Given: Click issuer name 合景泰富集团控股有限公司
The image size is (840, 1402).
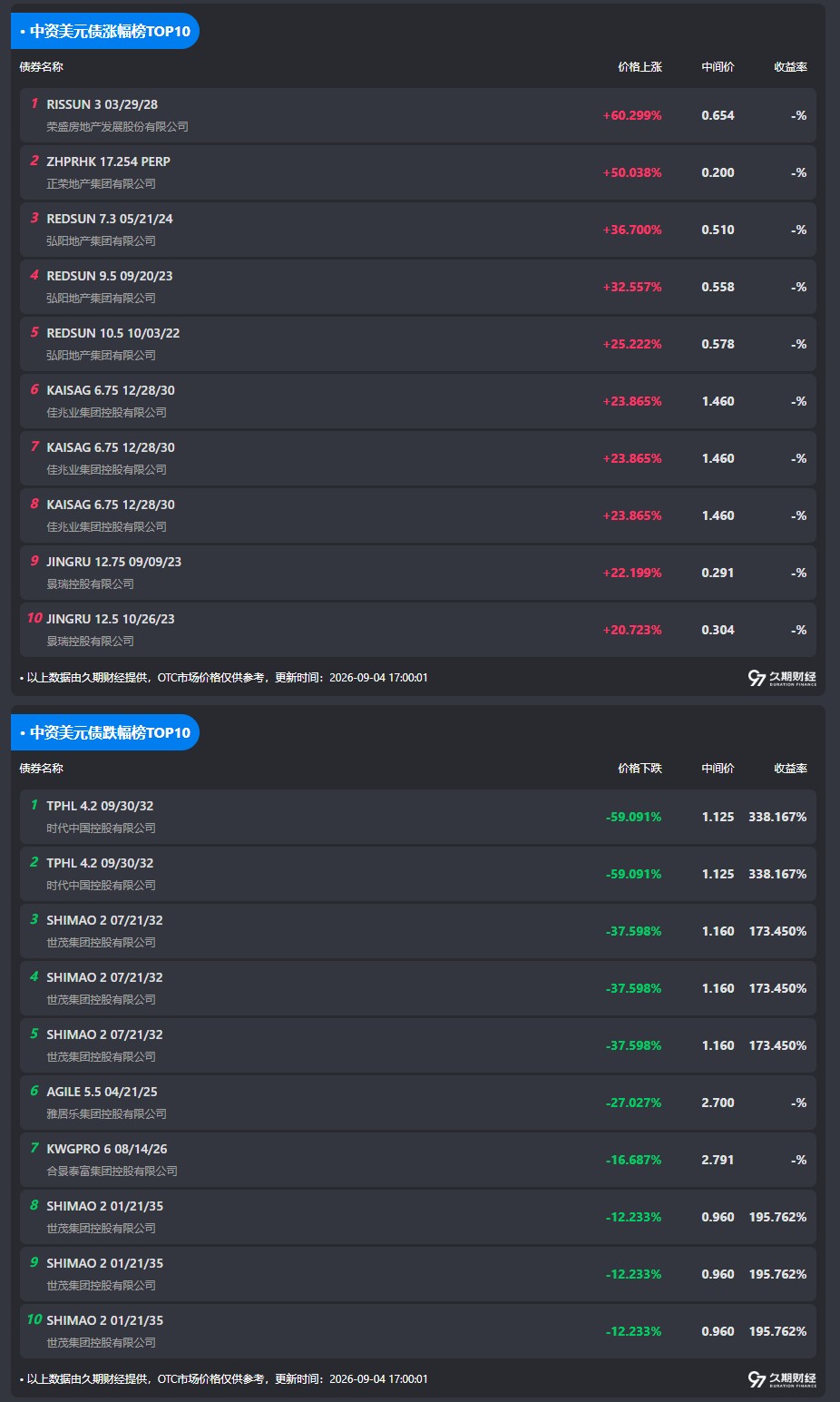Looking at the screenshot, I should 112,1172.
